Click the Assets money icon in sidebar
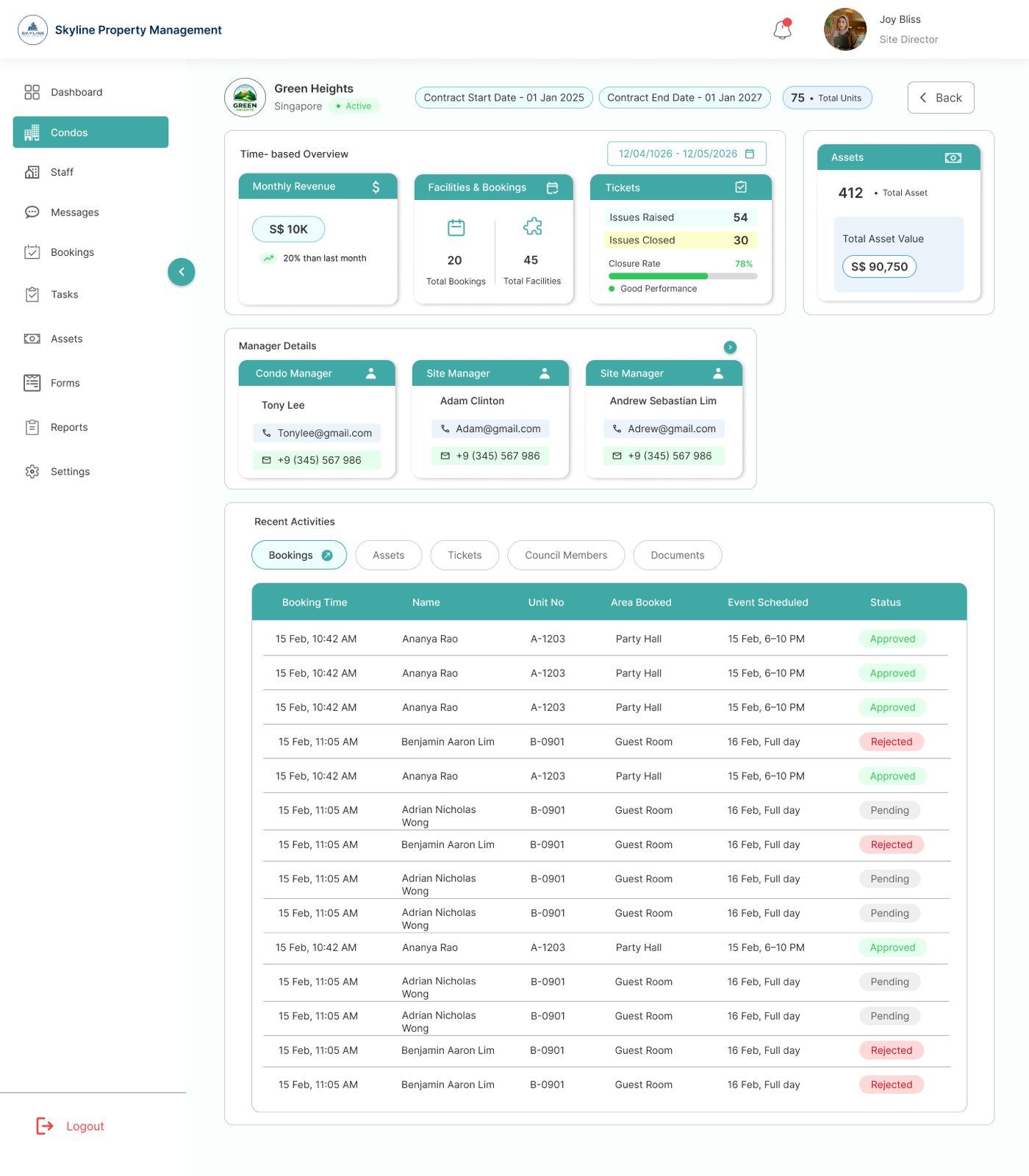The width and height of the screenshot is (1029, 1176). coord(32,339)
